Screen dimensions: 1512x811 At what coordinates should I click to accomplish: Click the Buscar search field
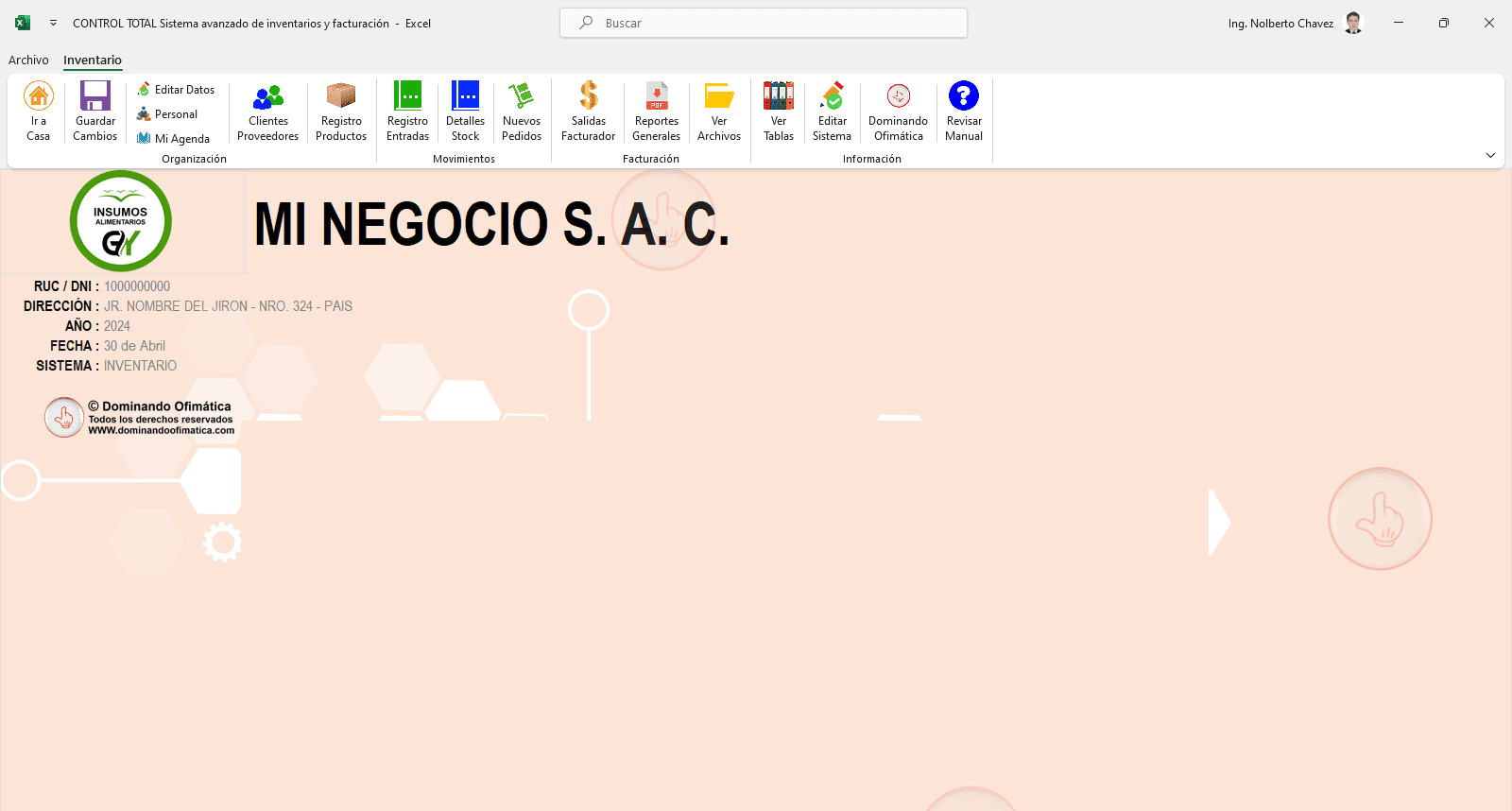pos(764,24)
